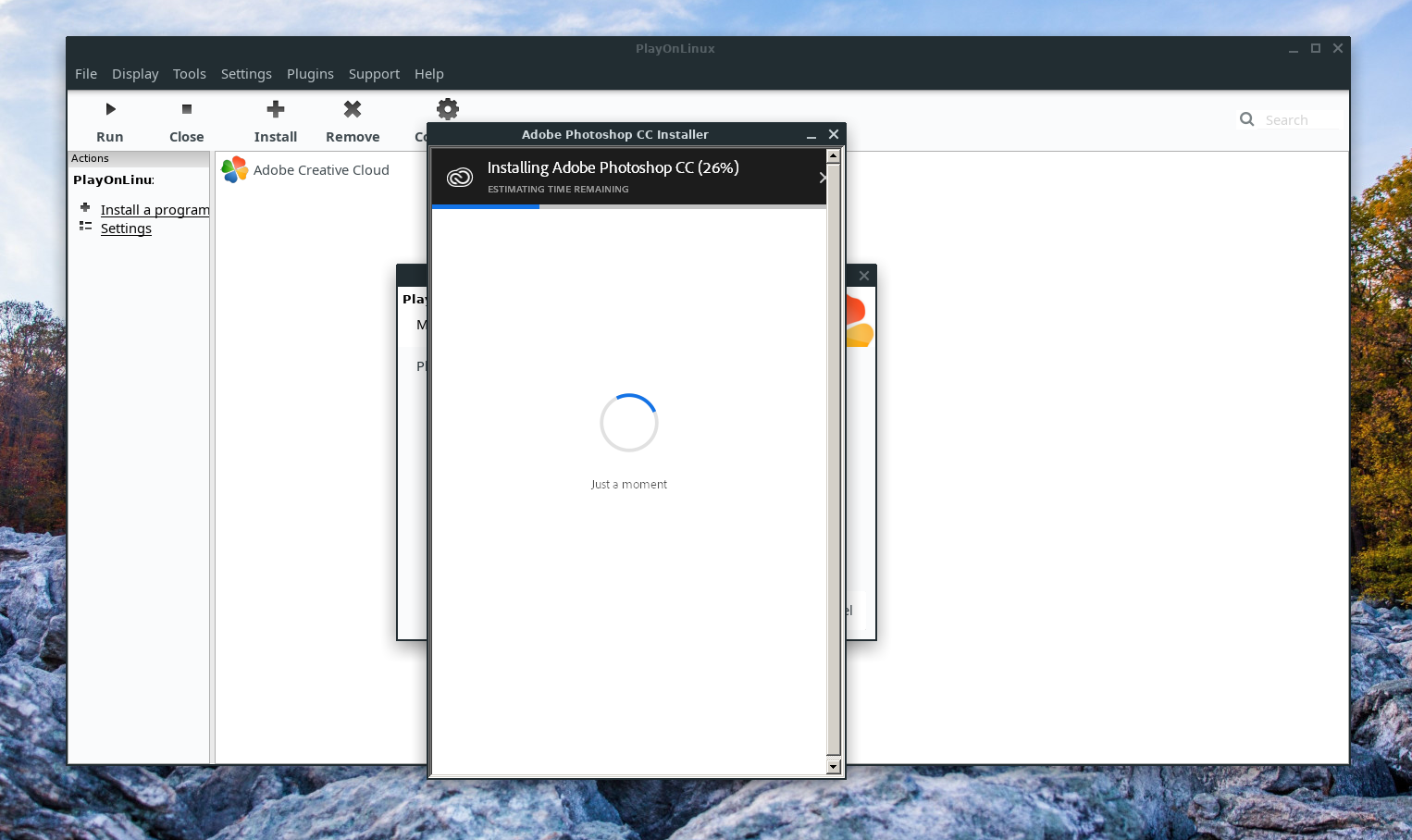Maximize the PlayOnLinux main window
1412x840 pixels.
(x=1316, y=48)
